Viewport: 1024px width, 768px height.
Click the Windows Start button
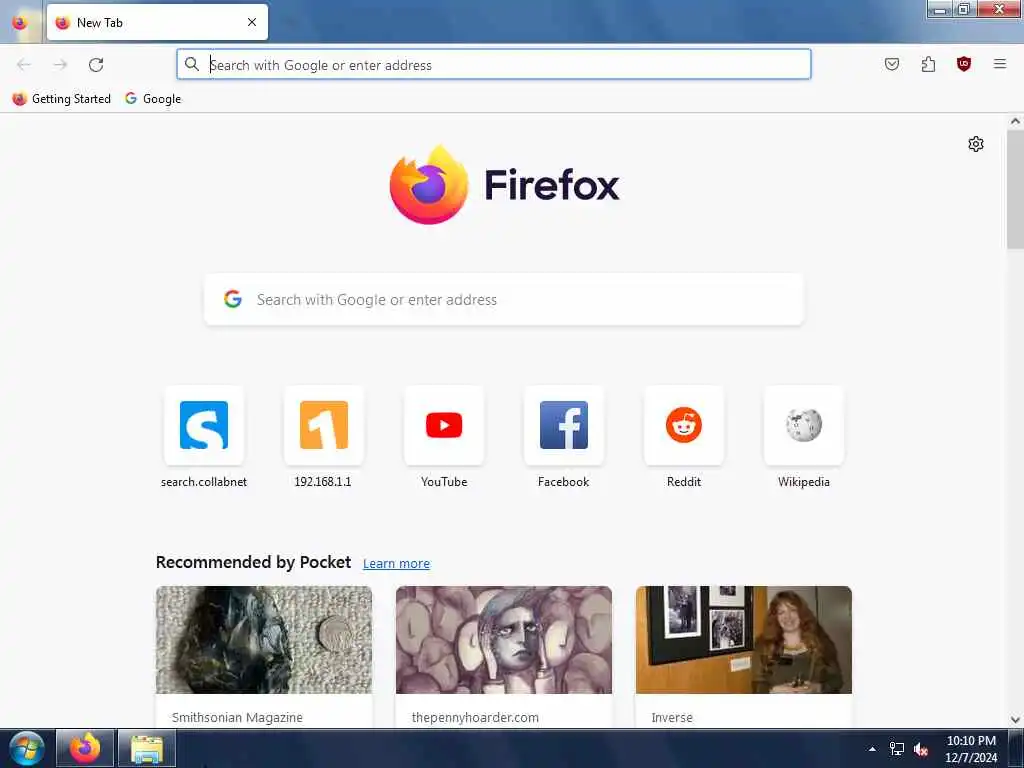[x=27, y=748]
